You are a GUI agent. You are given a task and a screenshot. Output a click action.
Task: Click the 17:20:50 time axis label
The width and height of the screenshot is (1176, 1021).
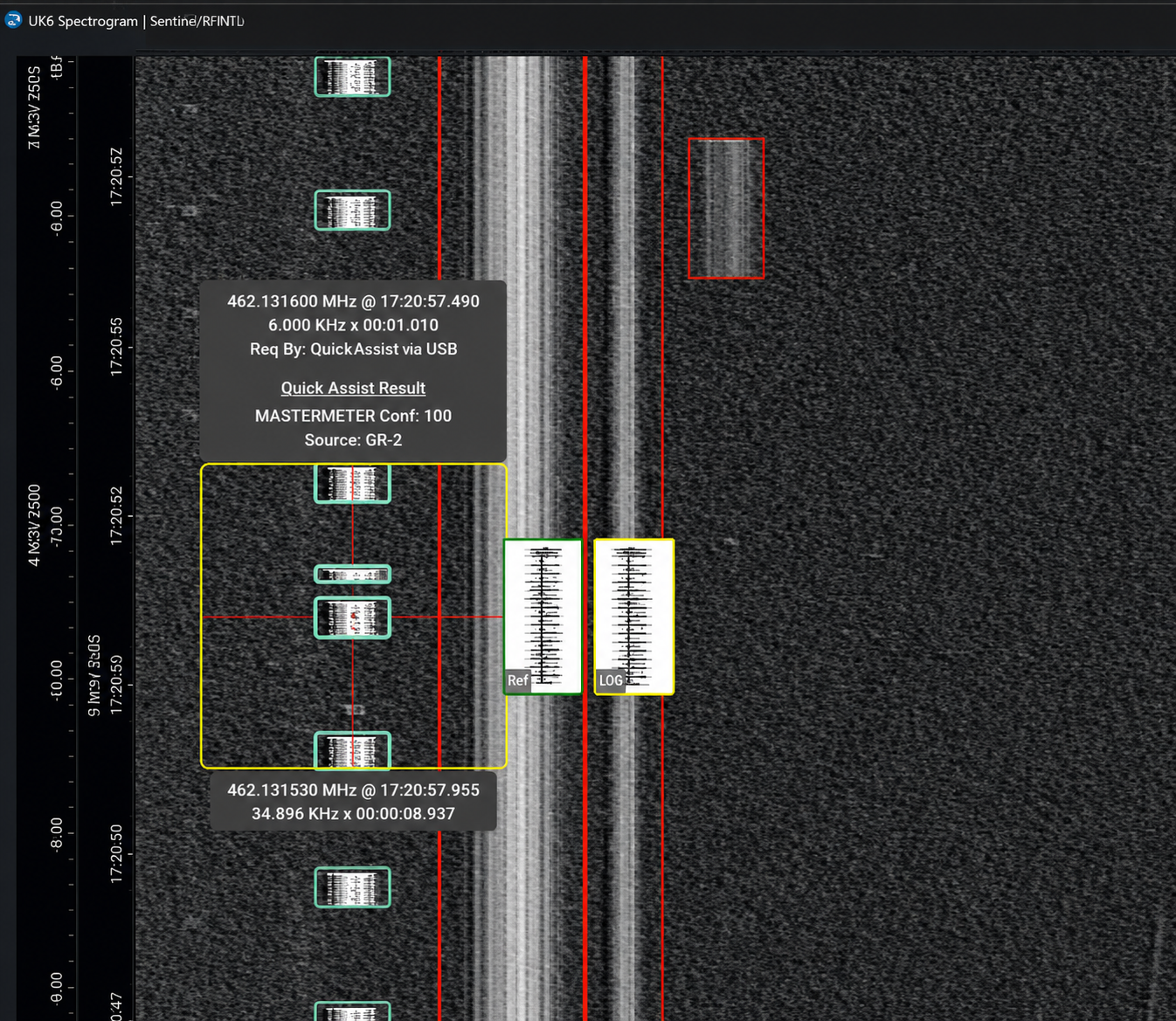(116, 854)
